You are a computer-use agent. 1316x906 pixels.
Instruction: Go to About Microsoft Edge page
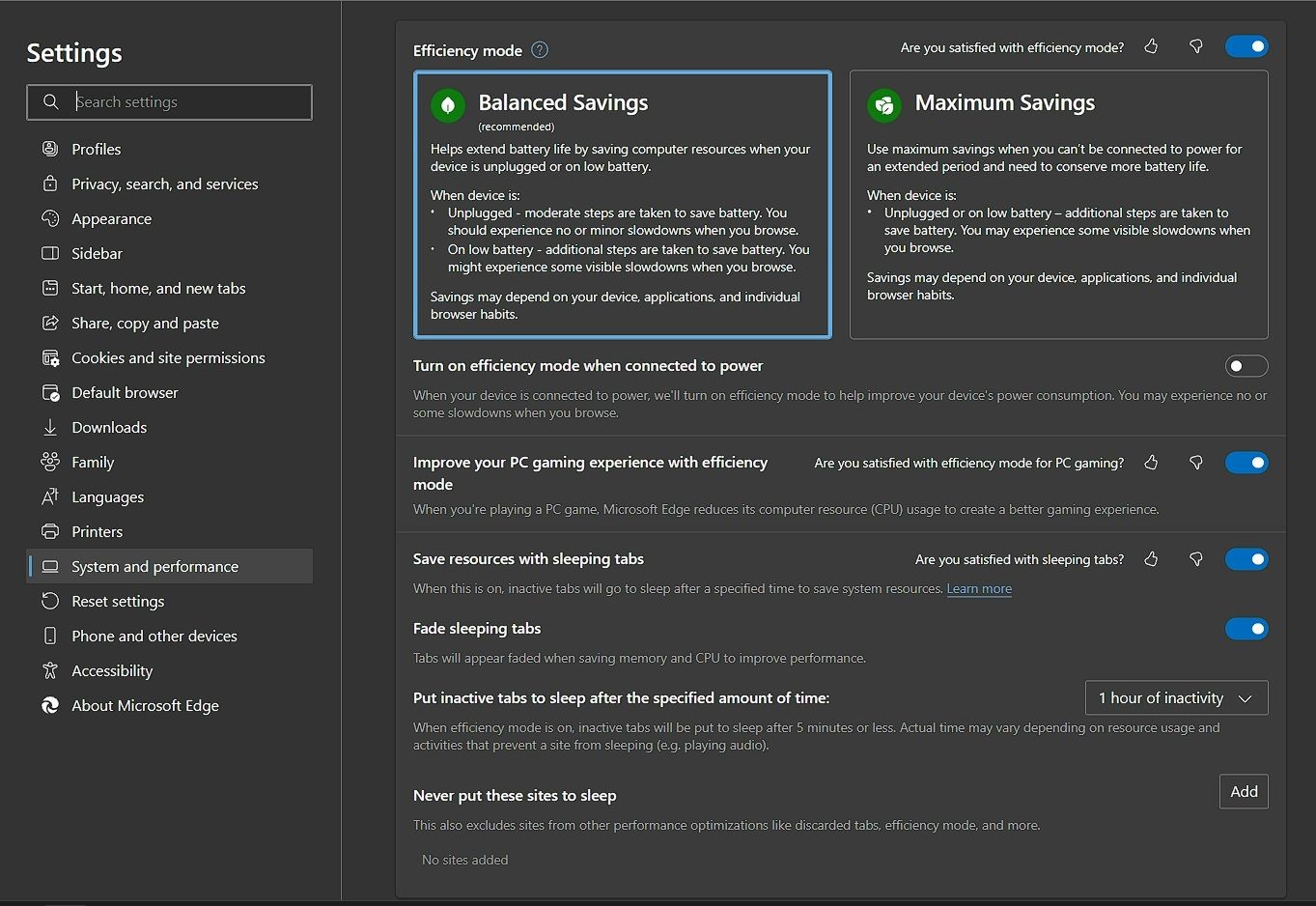click(x=170, y=705)
